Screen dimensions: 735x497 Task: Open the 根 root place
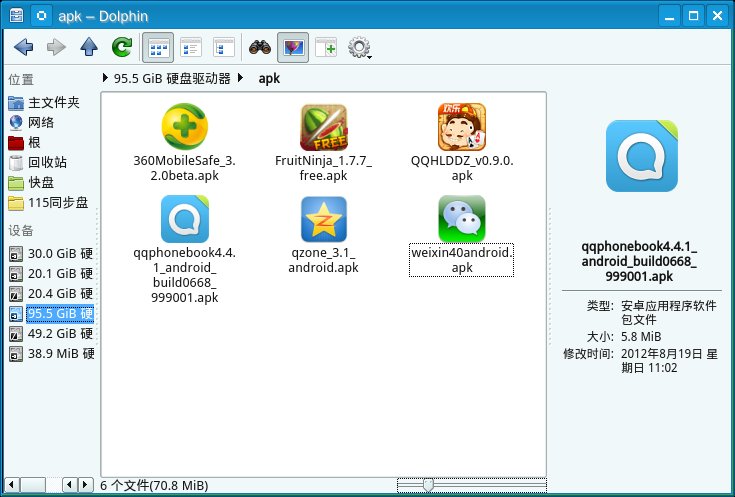point(24,143)
